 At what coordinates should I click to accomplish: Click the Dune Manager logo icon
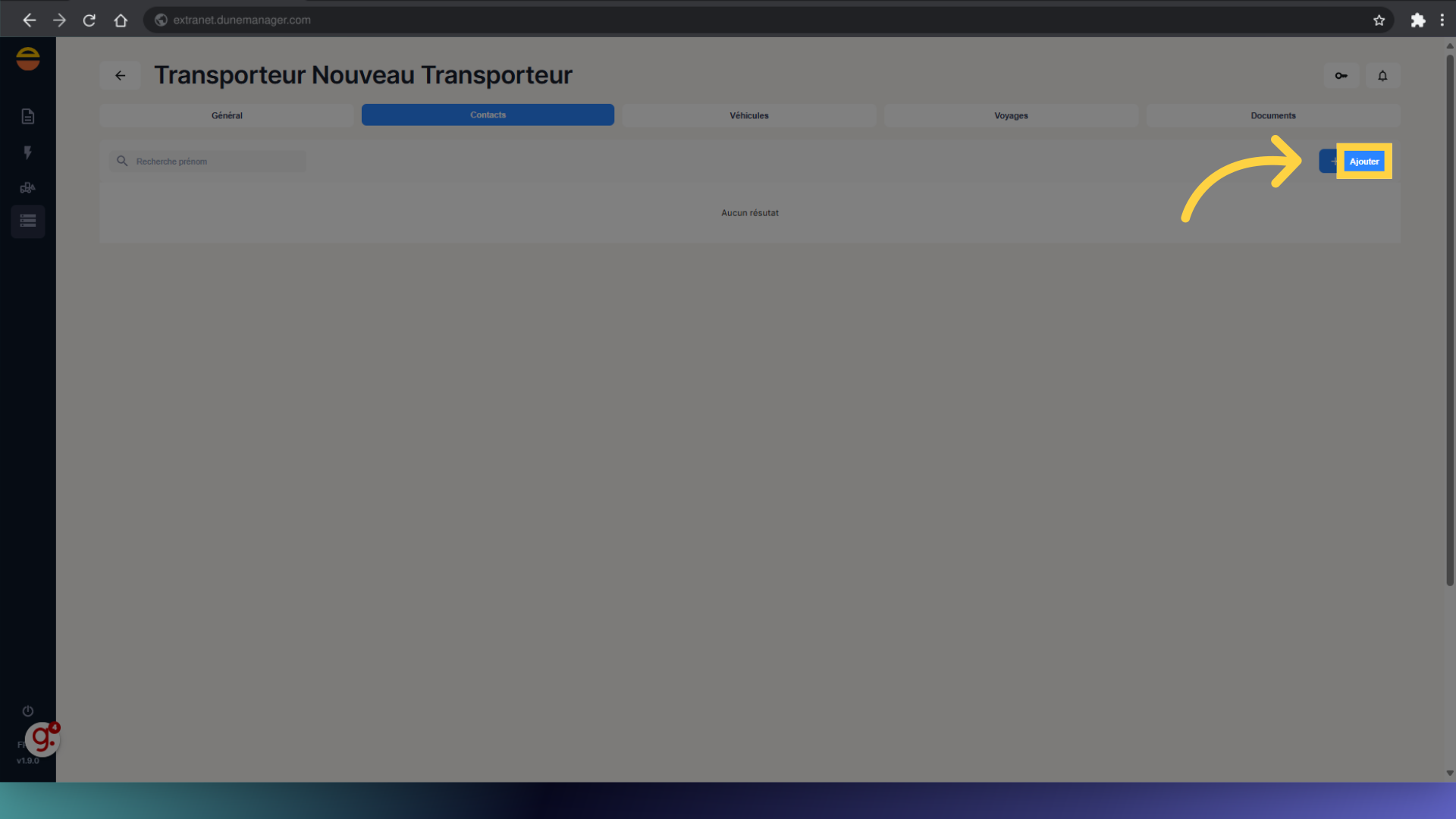(28, 59)
